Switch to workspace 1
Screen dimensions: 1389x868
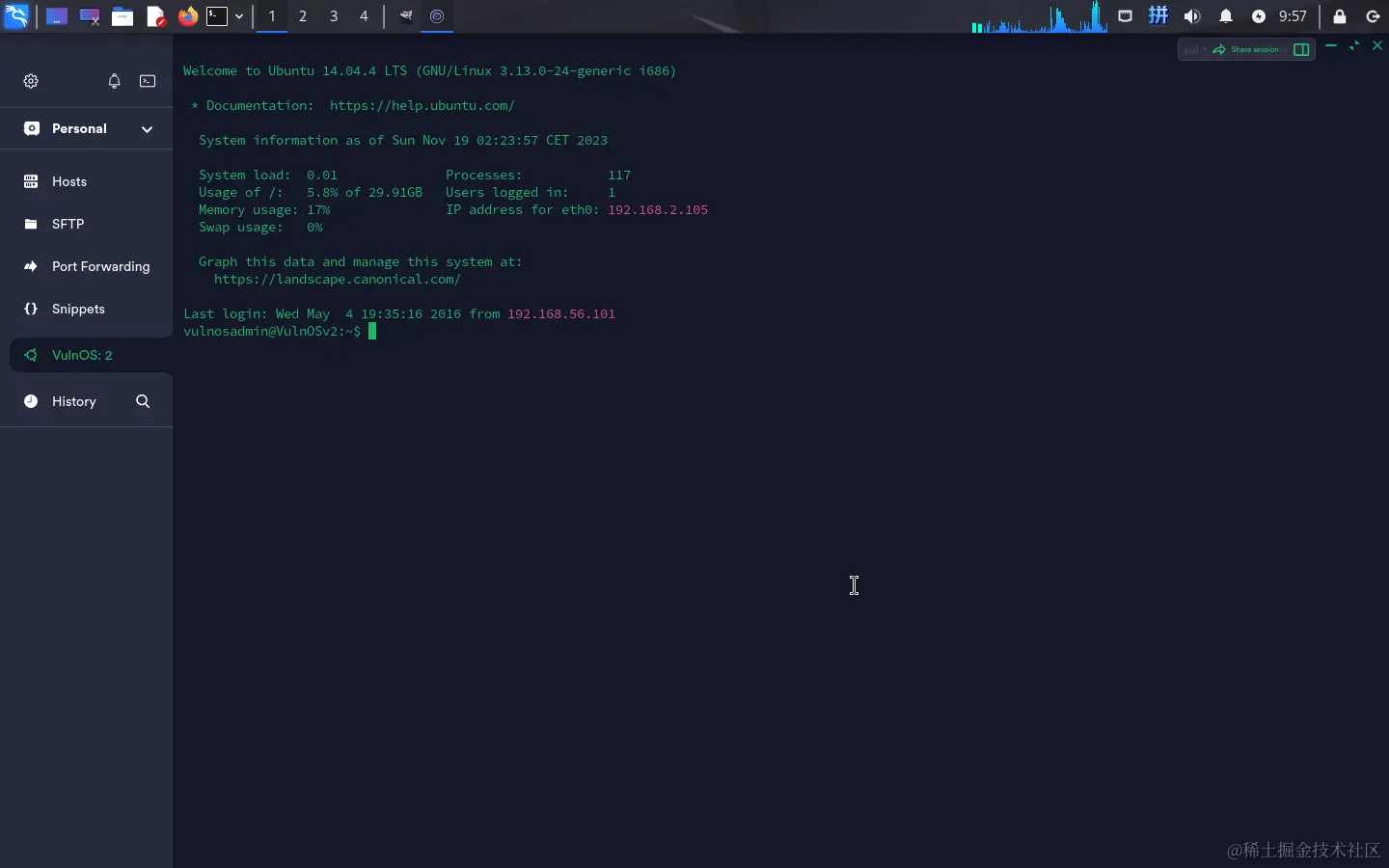coord(272,16)
